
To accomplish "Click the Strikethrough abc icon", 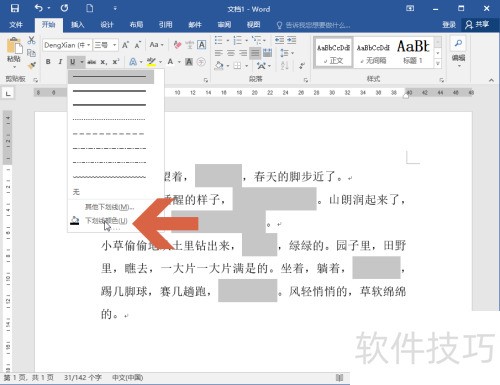I will pos(91,62).
